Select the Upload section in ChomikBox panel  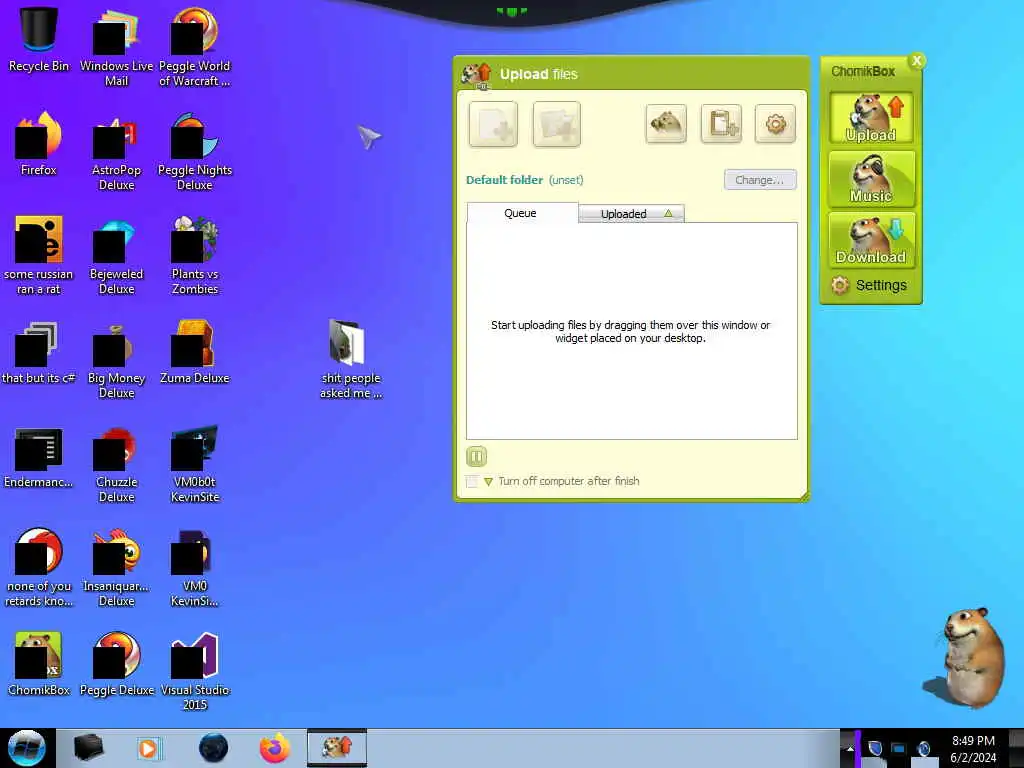point(871,118)
